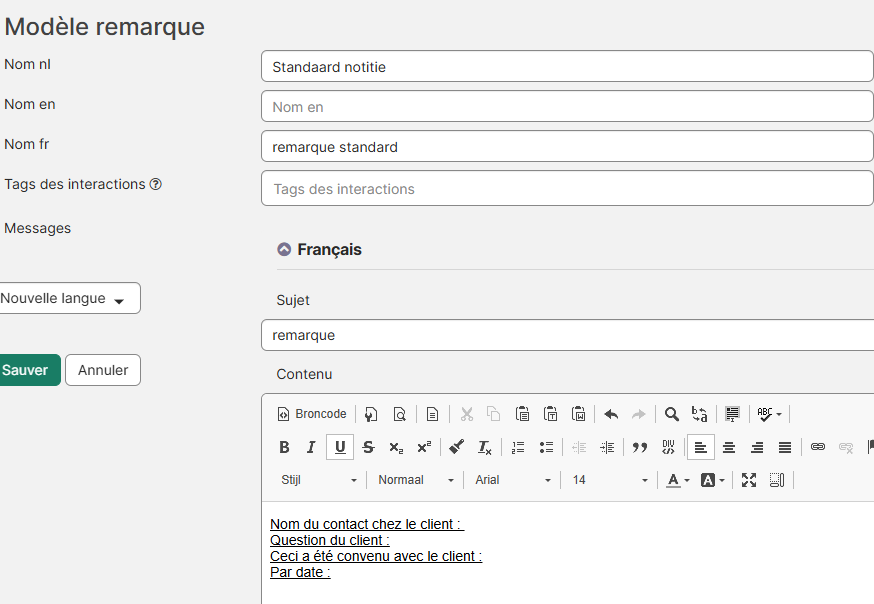Maximize the editor with the fullscreen icon
This screenshot has height=604, width=874.
click(x=749, y=480)
